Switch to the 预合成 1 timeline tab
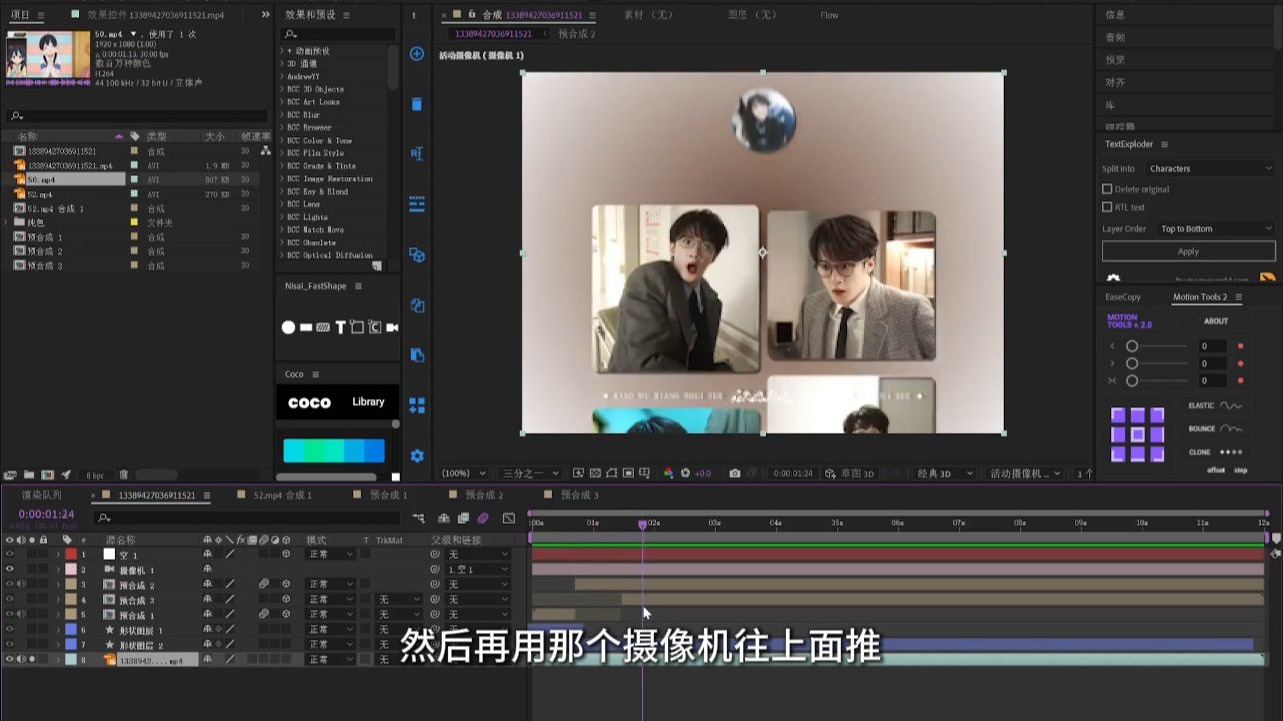This screenshot has height=721, width=1283. (x=388, y=495)
